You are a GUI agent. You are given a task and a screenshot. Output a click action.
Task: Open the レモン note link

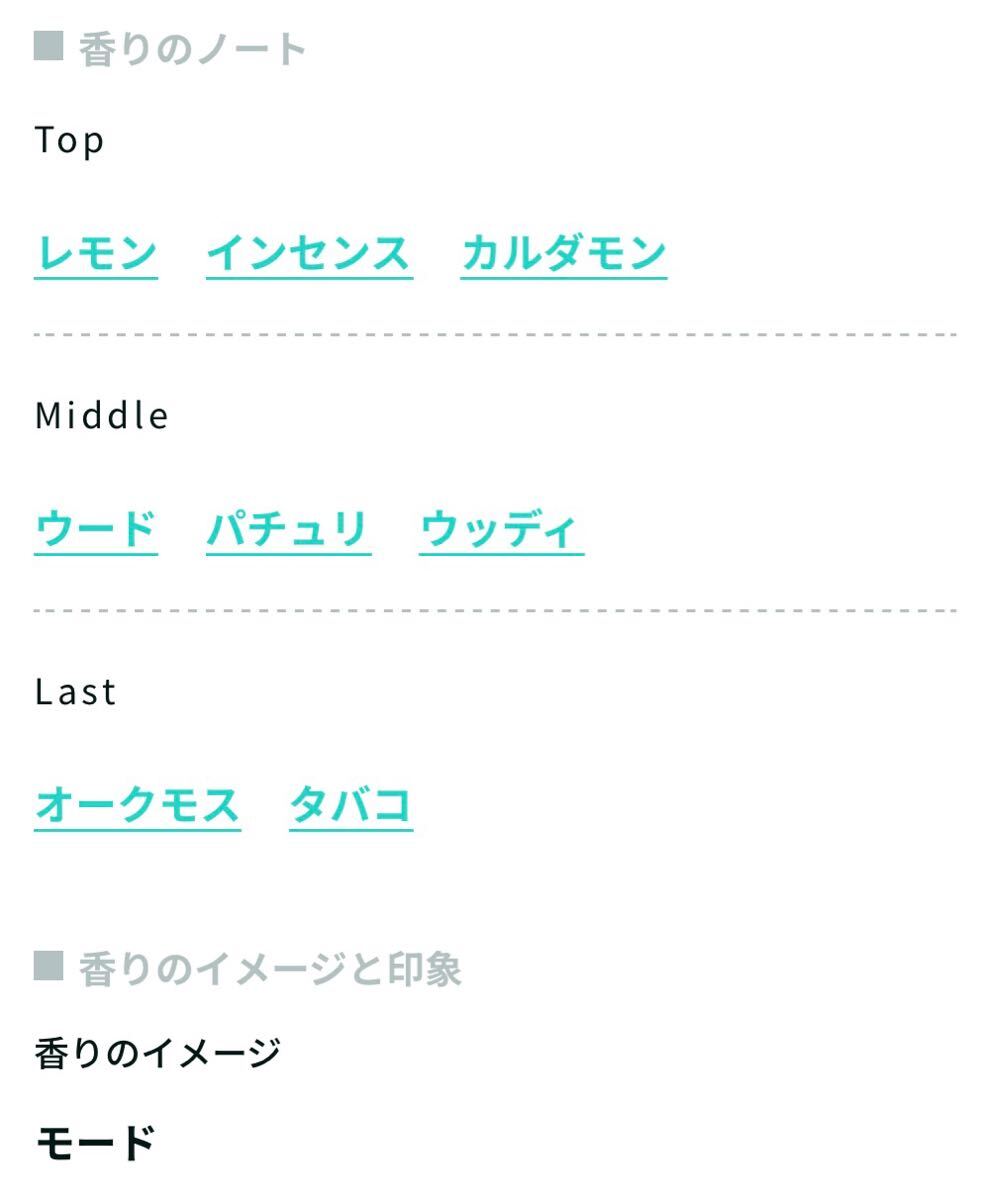[96, 253]
